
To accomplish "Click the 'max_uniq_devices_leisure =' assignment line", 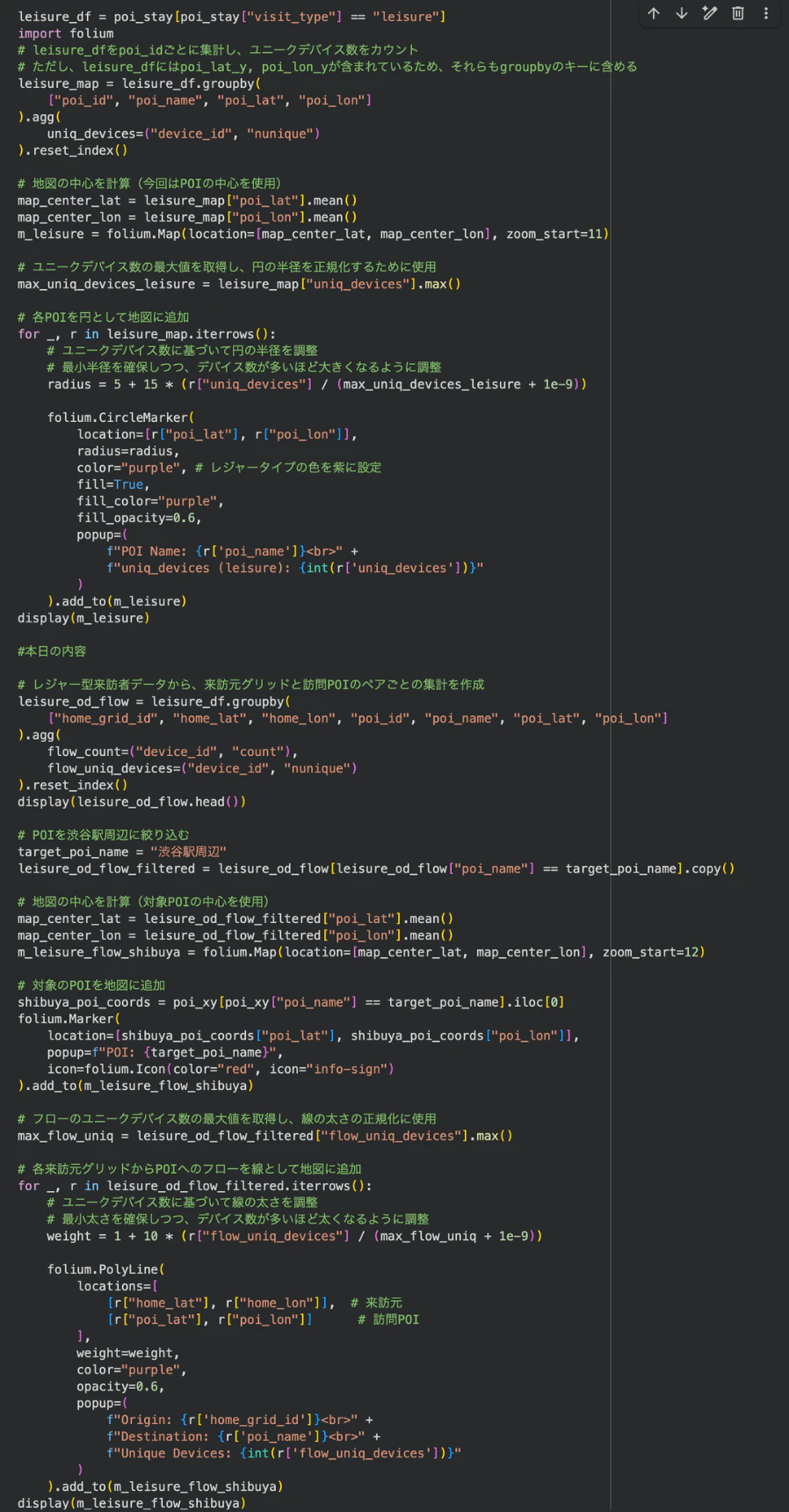I will 239,284.
